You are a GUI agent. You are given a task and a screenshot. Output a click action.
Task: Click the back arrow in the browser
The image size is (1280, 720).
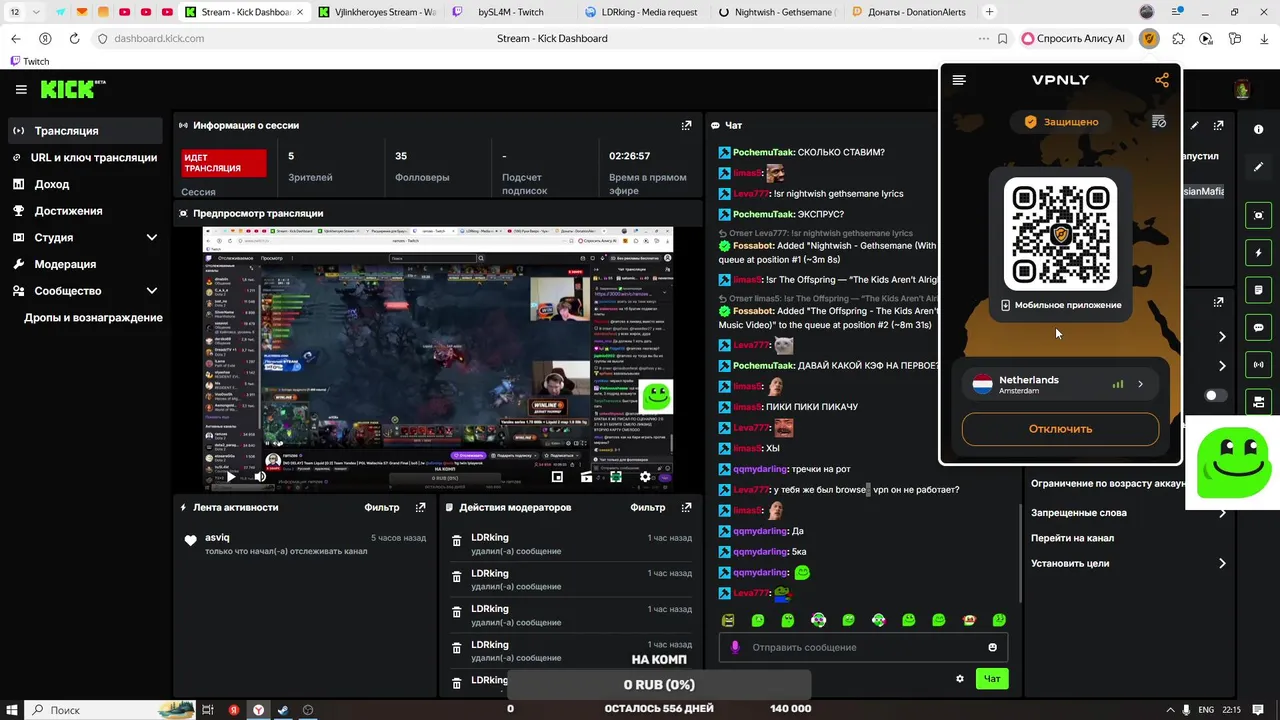click(x=15, y=39)
